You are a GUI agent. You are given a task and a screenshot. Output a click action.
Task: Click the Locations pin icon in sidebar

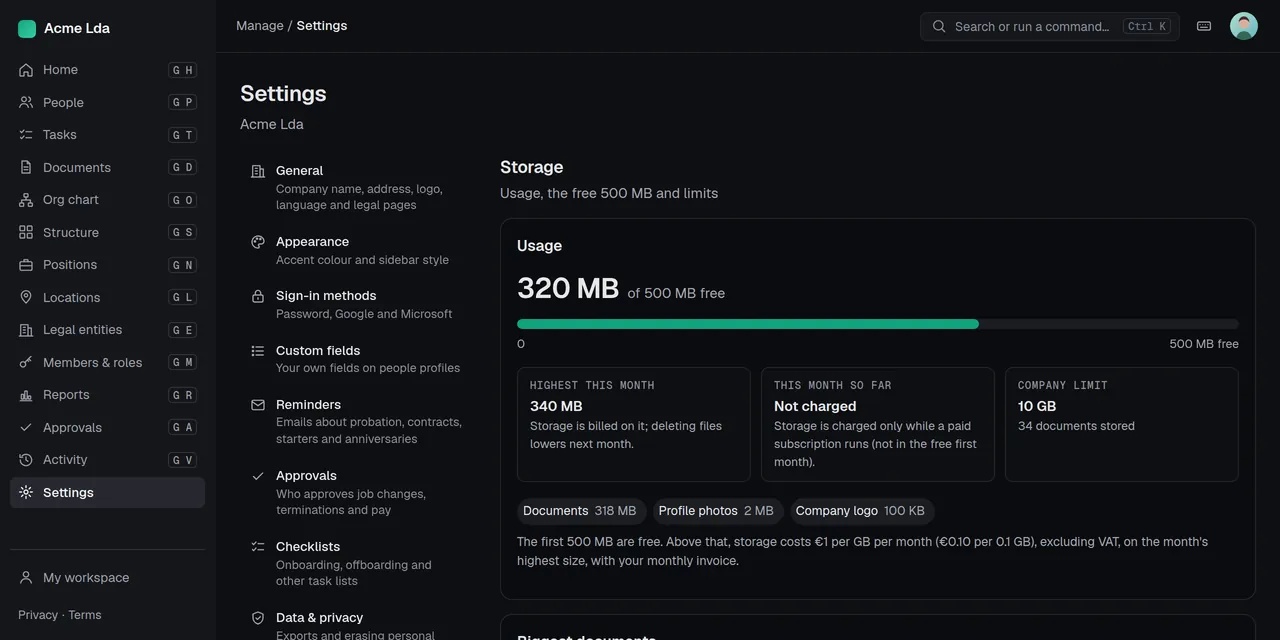26,297
